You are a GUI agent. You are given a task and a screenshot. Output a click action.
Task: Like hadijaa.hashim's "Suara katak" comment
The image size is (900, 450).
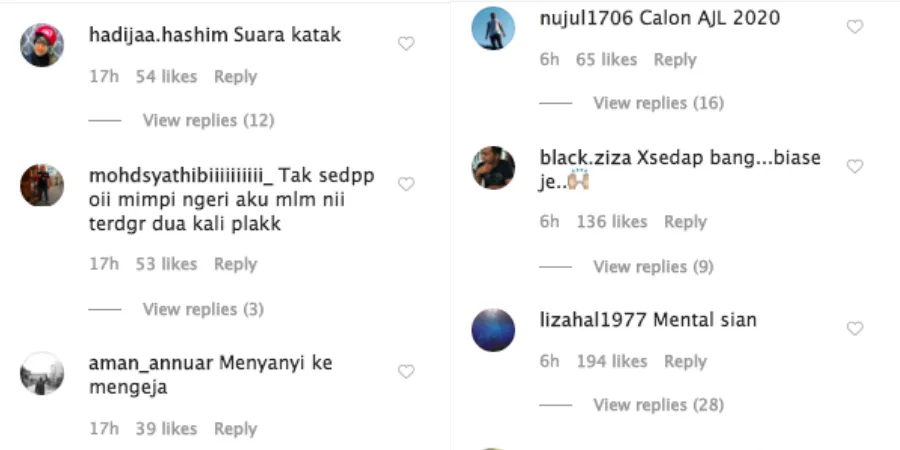(x=406, y=44)
